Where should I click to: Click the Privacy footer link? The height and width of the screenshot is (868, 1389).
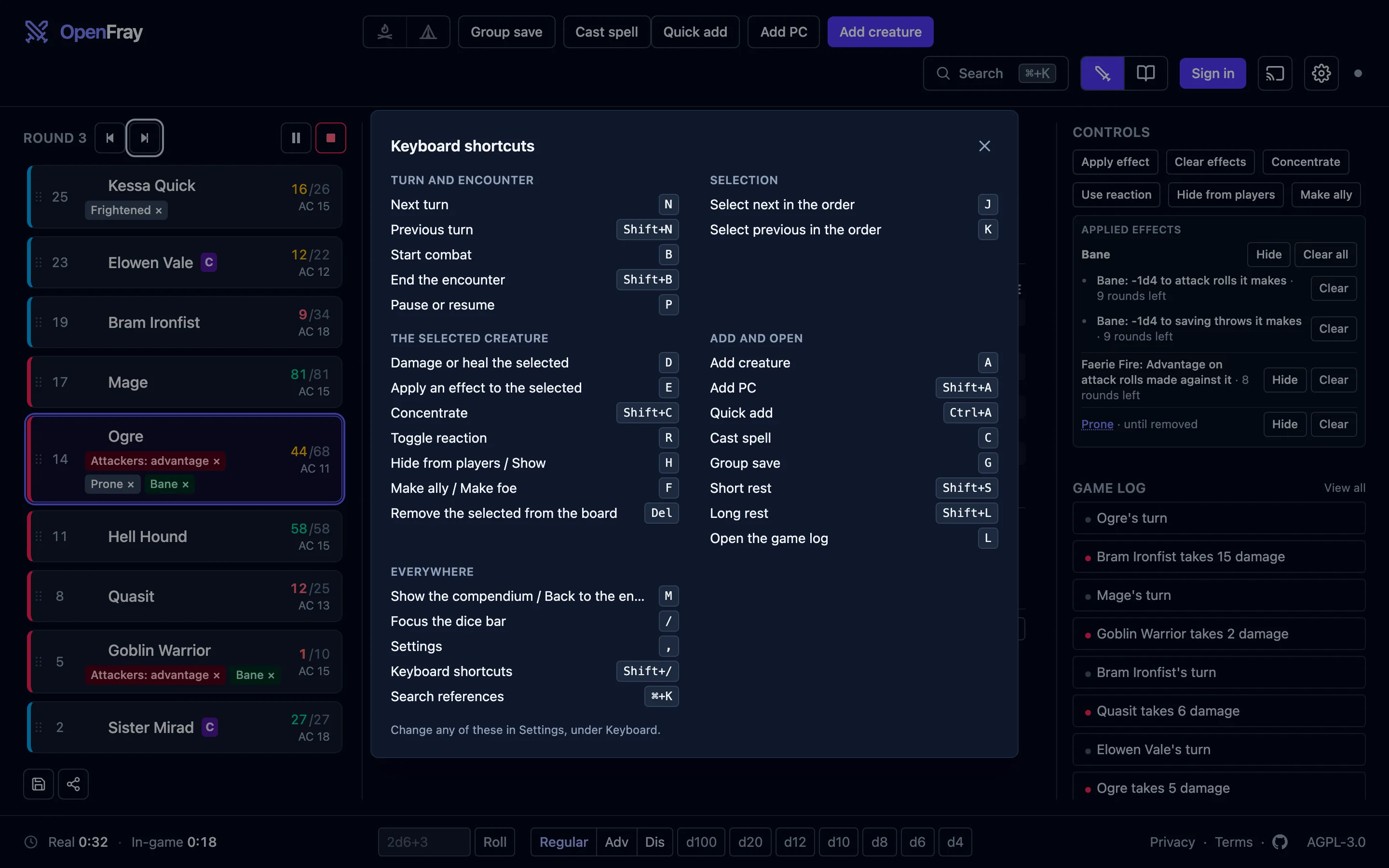click(1172, 842)
